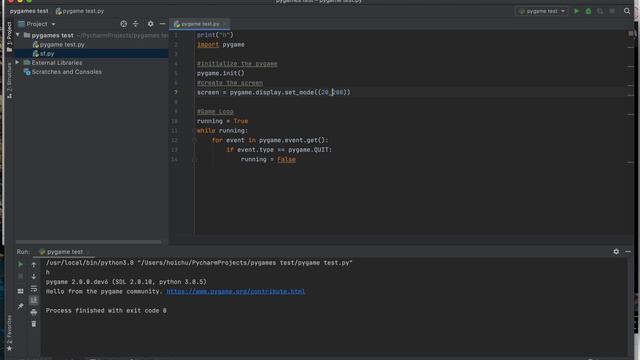
Task: Expand External Libraries tree node
Action: [x=17, y=62]
